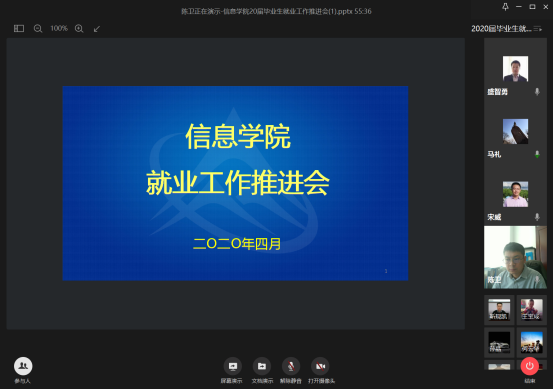Click 陈卫's live video tile

(515, 257)
